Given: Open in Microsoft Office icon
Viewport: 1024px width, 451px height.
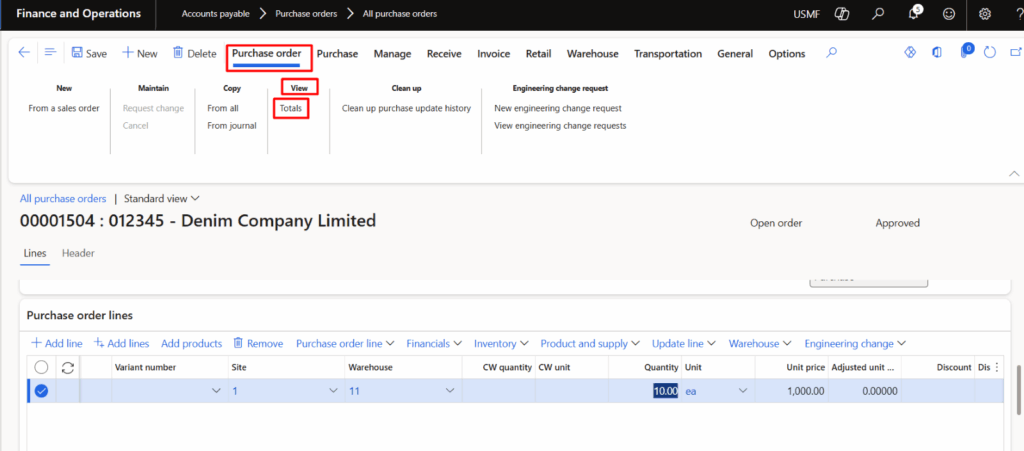Looking at the screenshot, I should 937,53.
